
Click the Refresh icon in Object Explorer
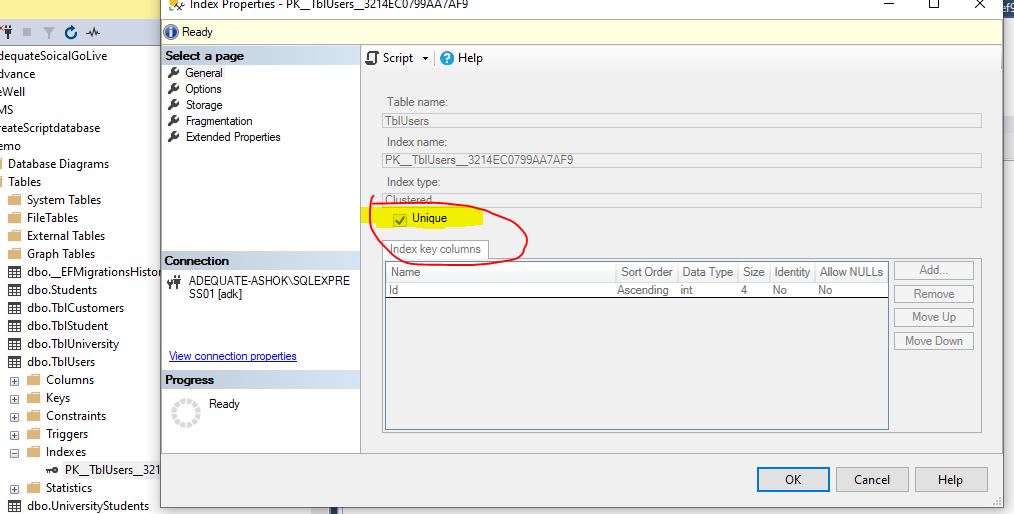(x=70, y=32)
